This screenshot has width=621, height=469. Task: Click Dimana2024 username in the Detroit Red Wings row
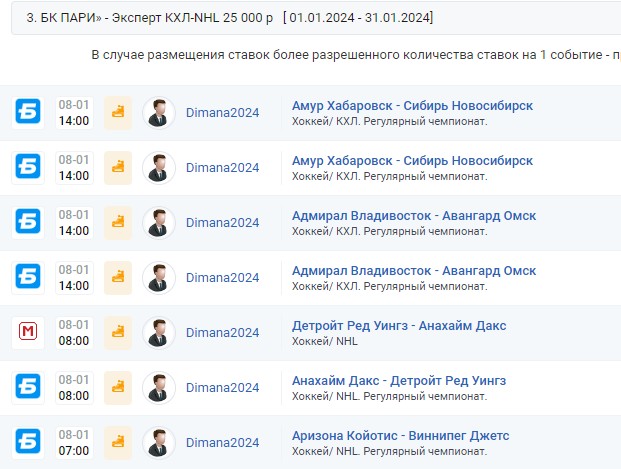tap(223, 333)
